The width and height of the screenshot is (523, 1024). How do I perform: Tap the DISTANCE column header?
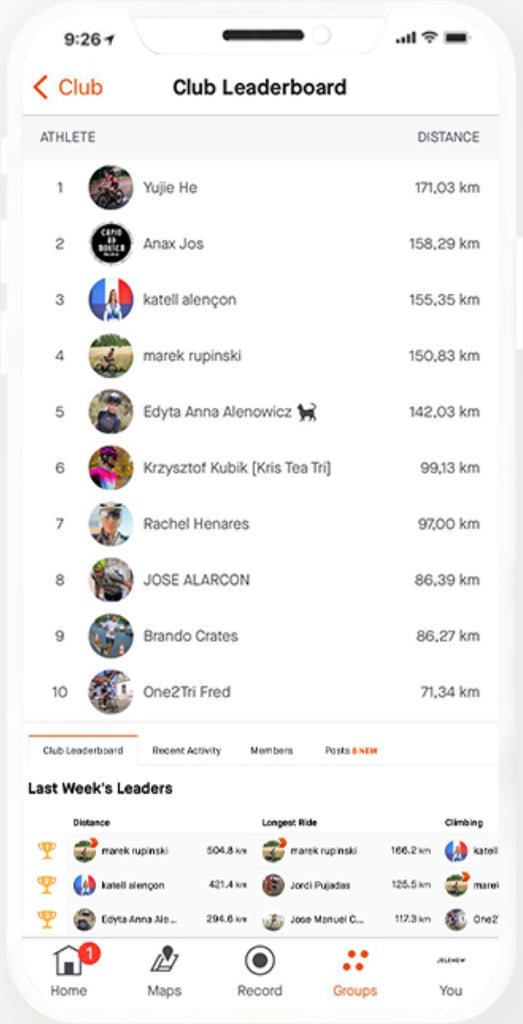(448, 137)
